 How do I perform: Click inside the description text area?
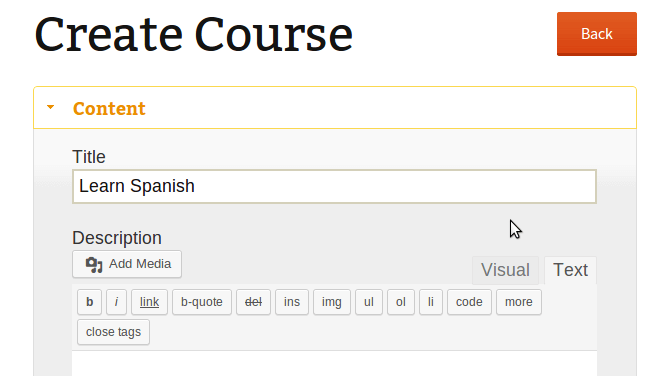334,364
